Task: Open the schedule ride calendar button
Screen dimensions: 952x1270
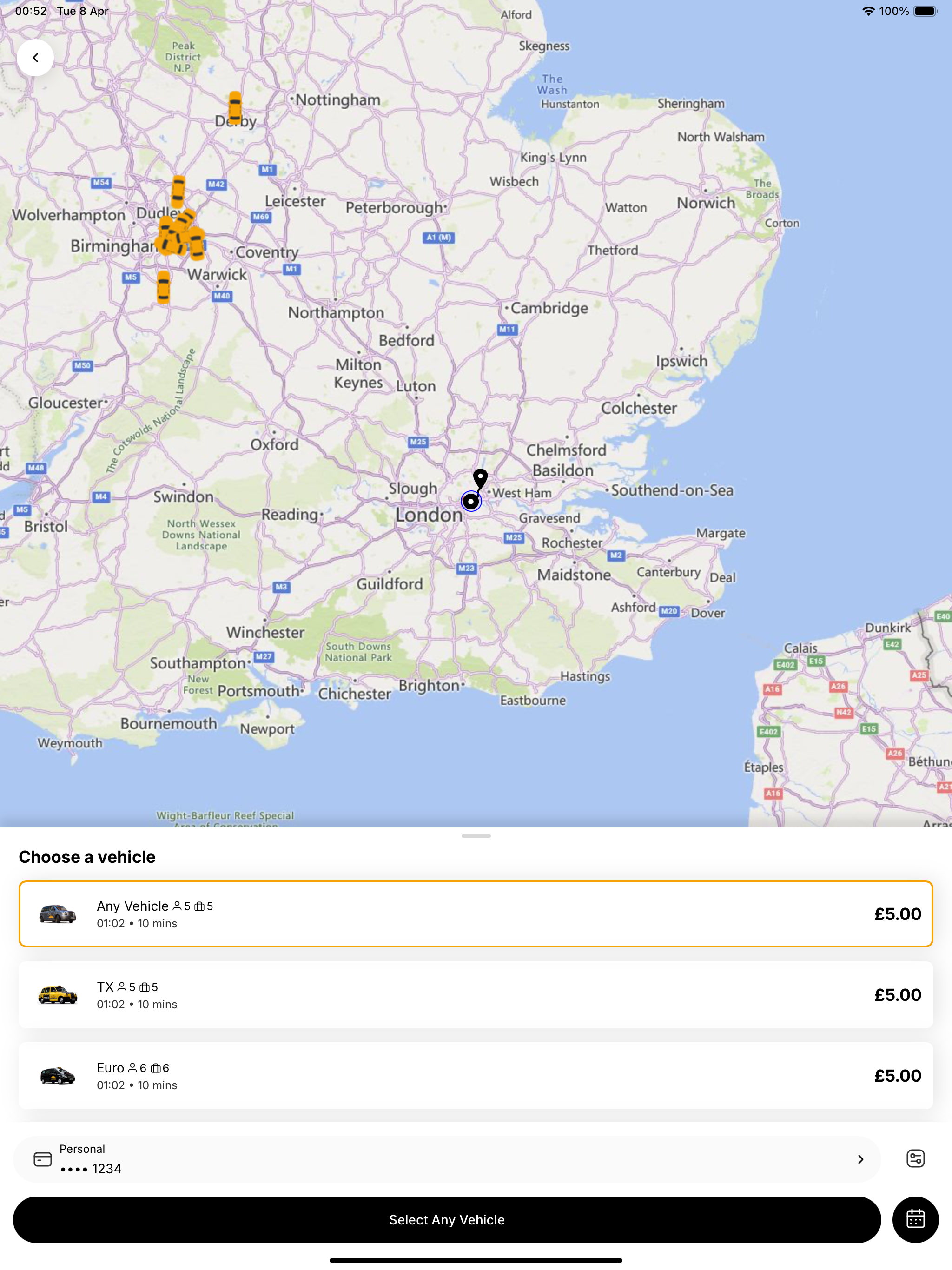Action: [915, 1219]
